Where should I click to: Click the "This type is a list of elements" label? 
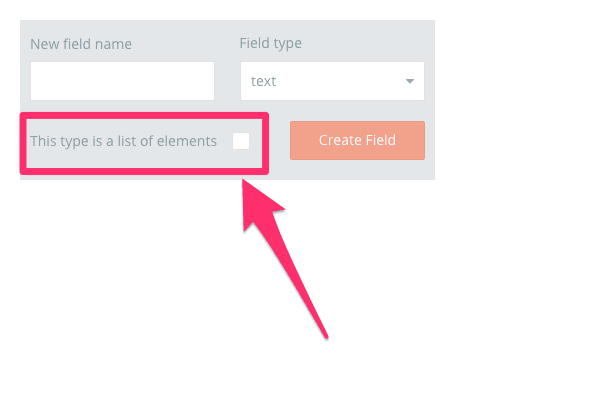(123, 141)
